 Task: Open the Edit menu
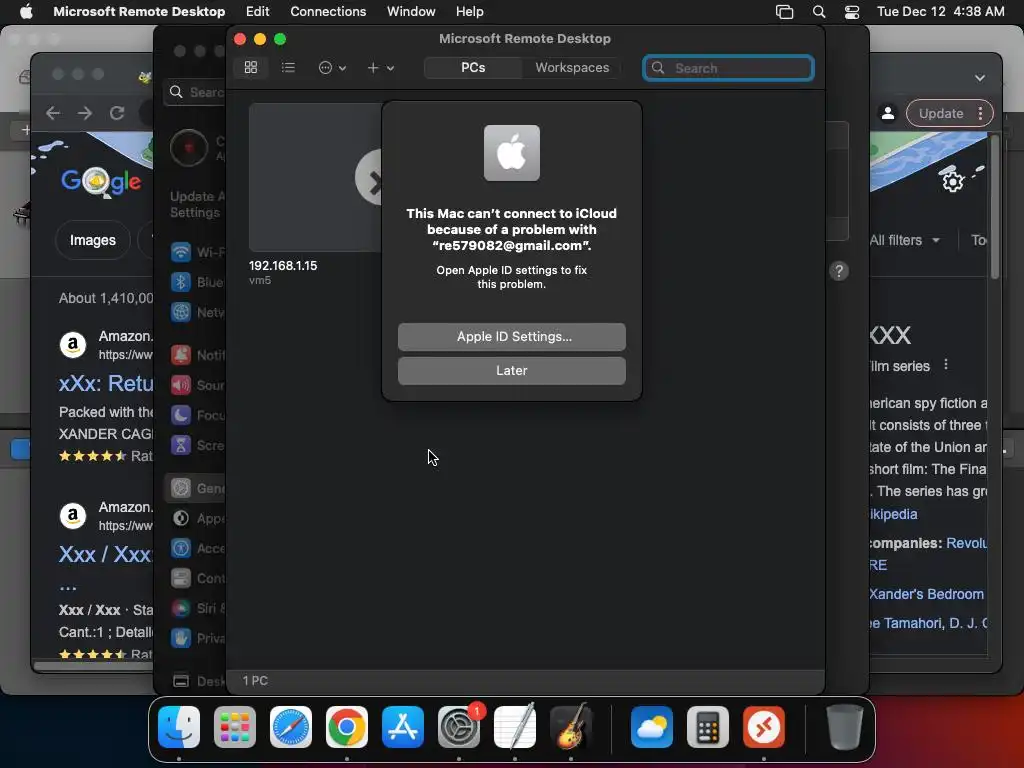pyautogui.click(x=257, y=11)
